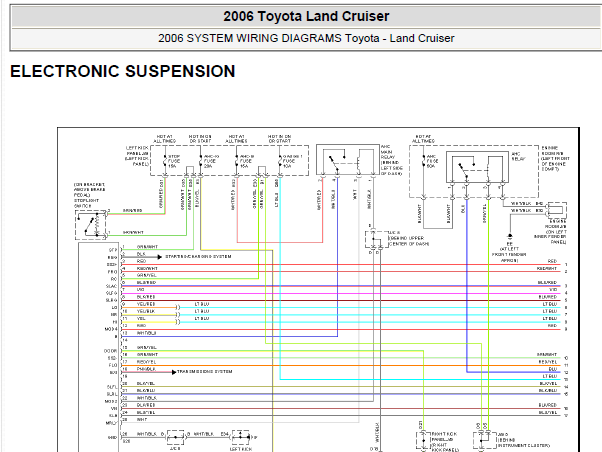Click the 'AHC FUSE 50A' label
Screen dimensions: 602x452
(x=432, y=161)
